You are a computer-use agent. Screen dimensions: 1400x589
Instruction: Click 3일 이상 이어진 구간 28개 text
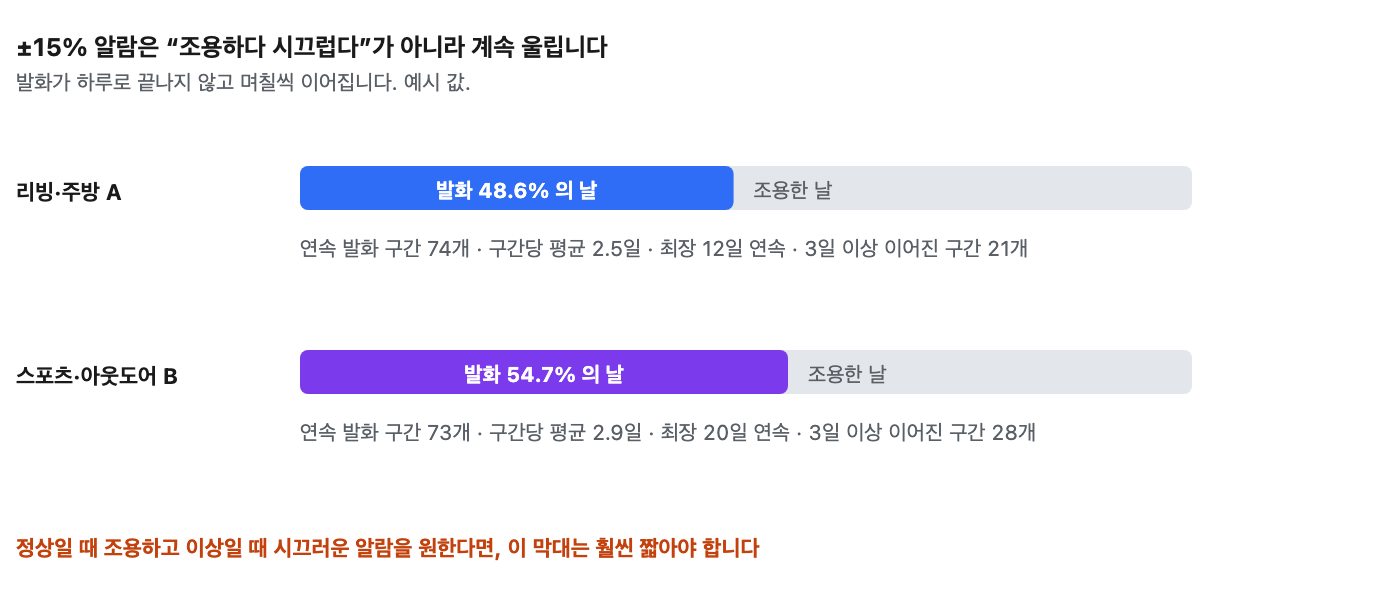point(924,432)
